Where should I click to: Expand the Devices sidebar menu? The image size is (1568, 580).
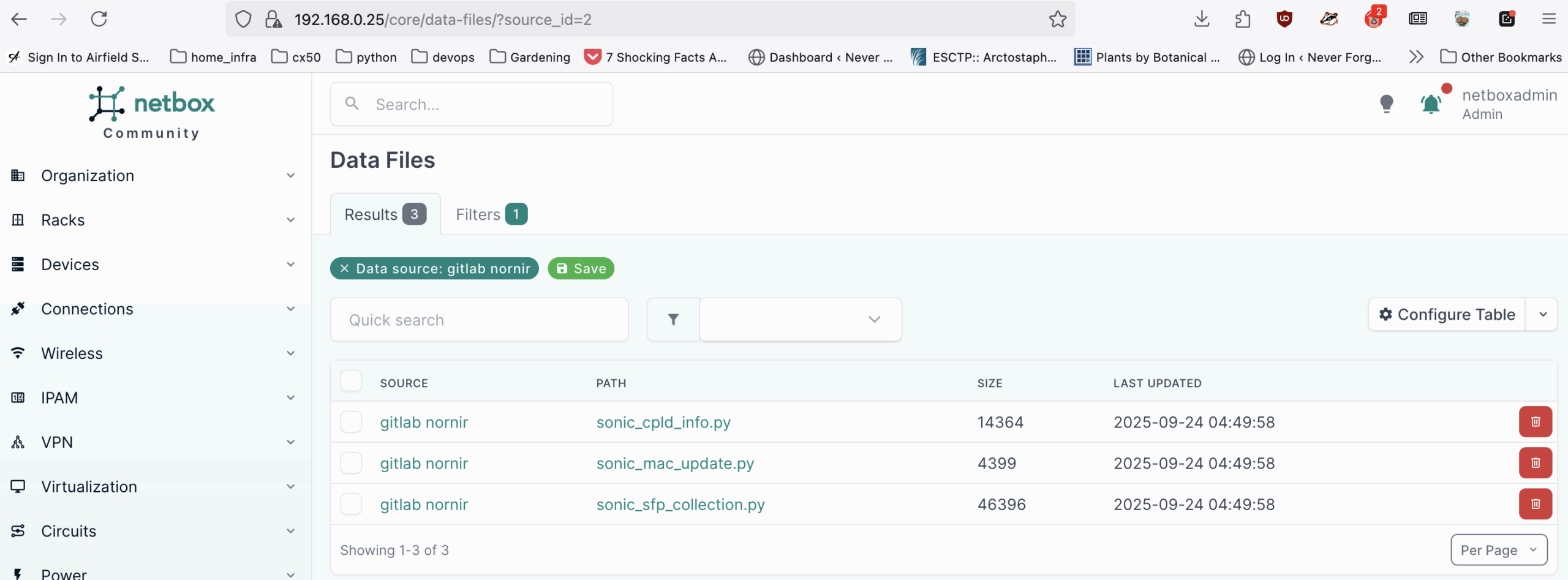click(x=153, y=265)
